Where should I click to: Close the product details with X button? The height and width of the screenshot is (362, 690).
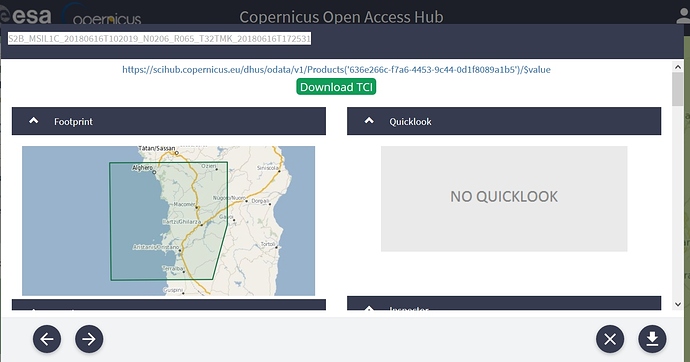point(610,339)
